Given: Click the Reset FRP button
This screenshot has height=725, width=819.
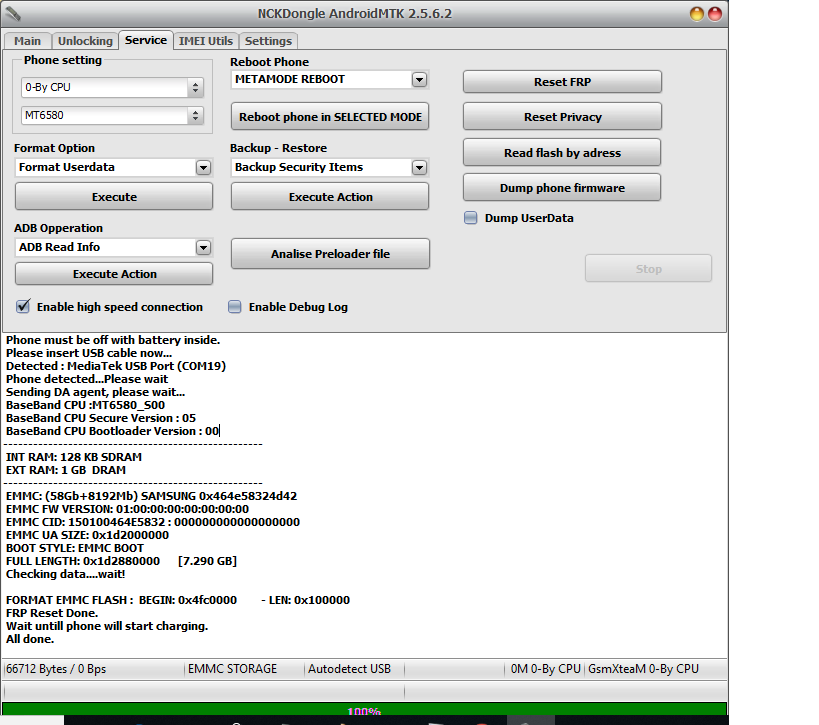Looking at the screenshot, I should coord(562,82).
